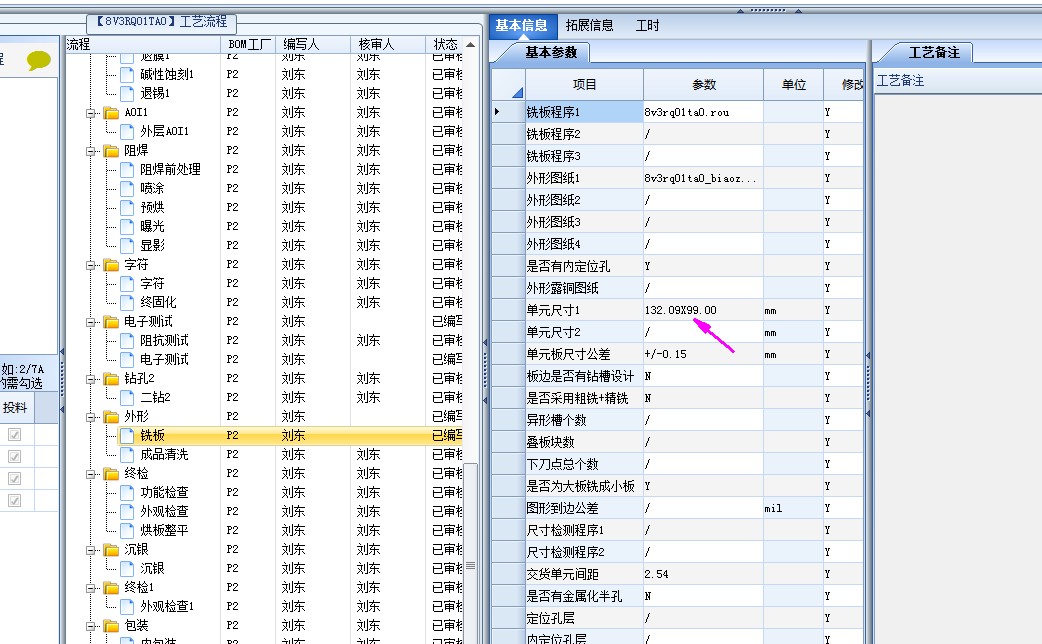This screenshot has width=1042, height=644.
Task: Toggle the second 投料 checkbox
Action: (14, 457)
